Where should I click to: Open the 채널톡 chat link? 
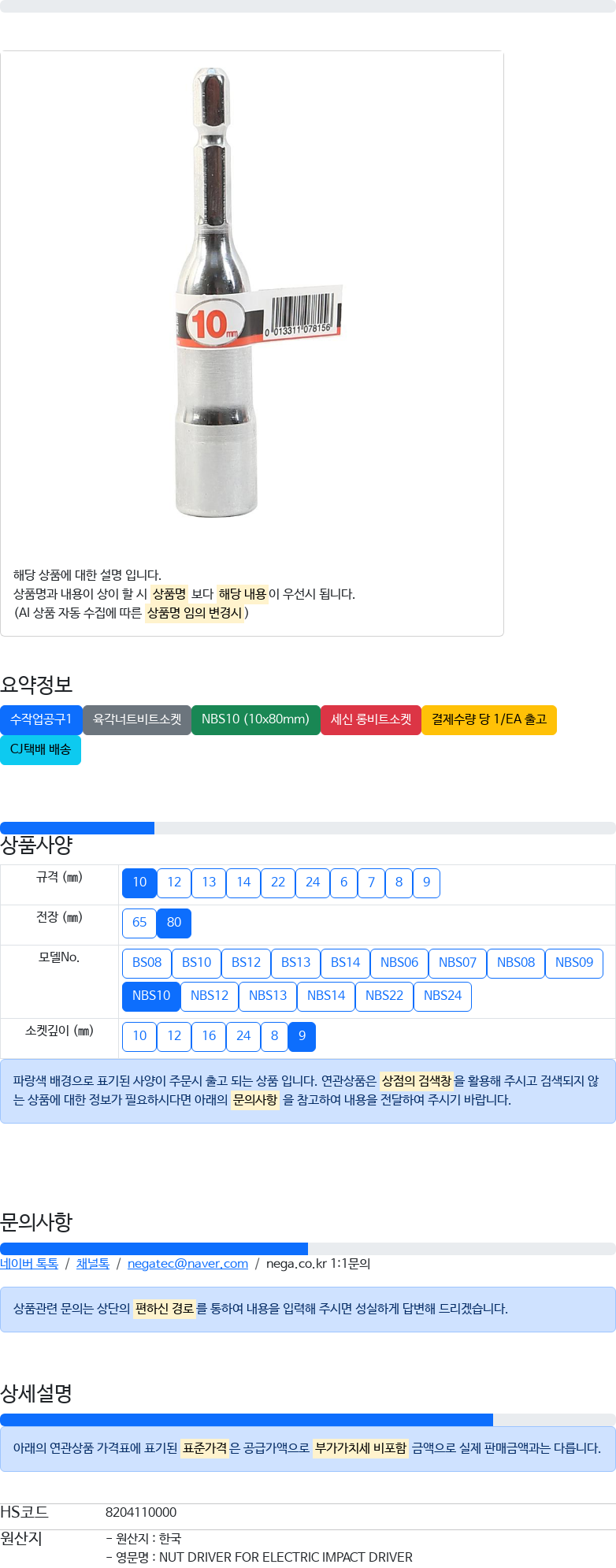point(93,1264)
